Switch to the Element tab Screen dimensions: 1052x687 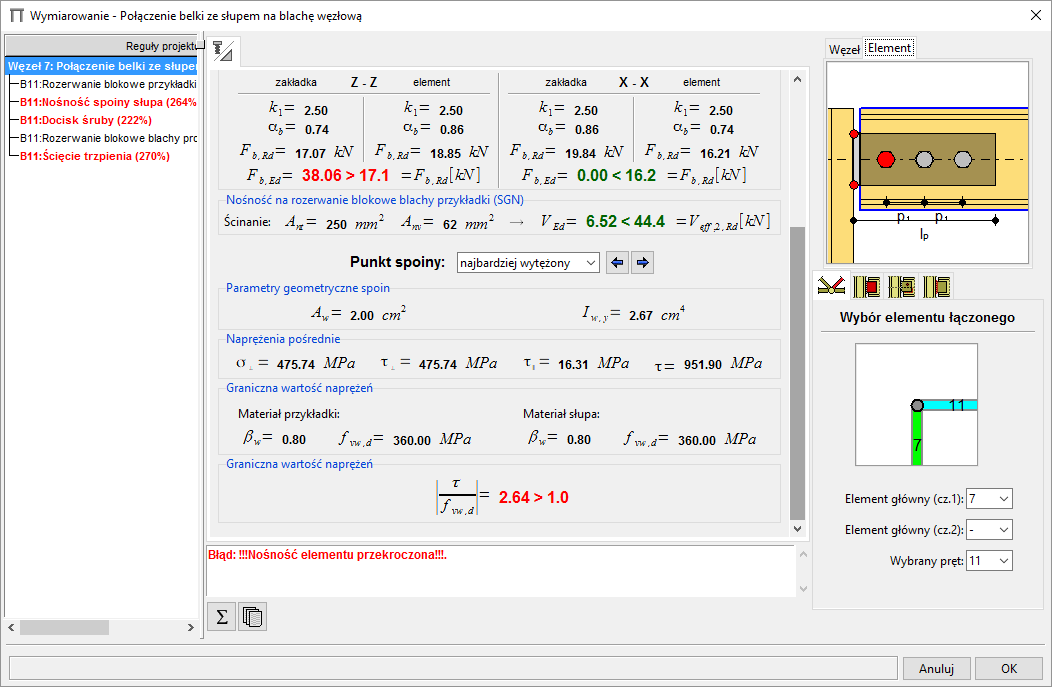pyautogui.click(x=889, y=48)
